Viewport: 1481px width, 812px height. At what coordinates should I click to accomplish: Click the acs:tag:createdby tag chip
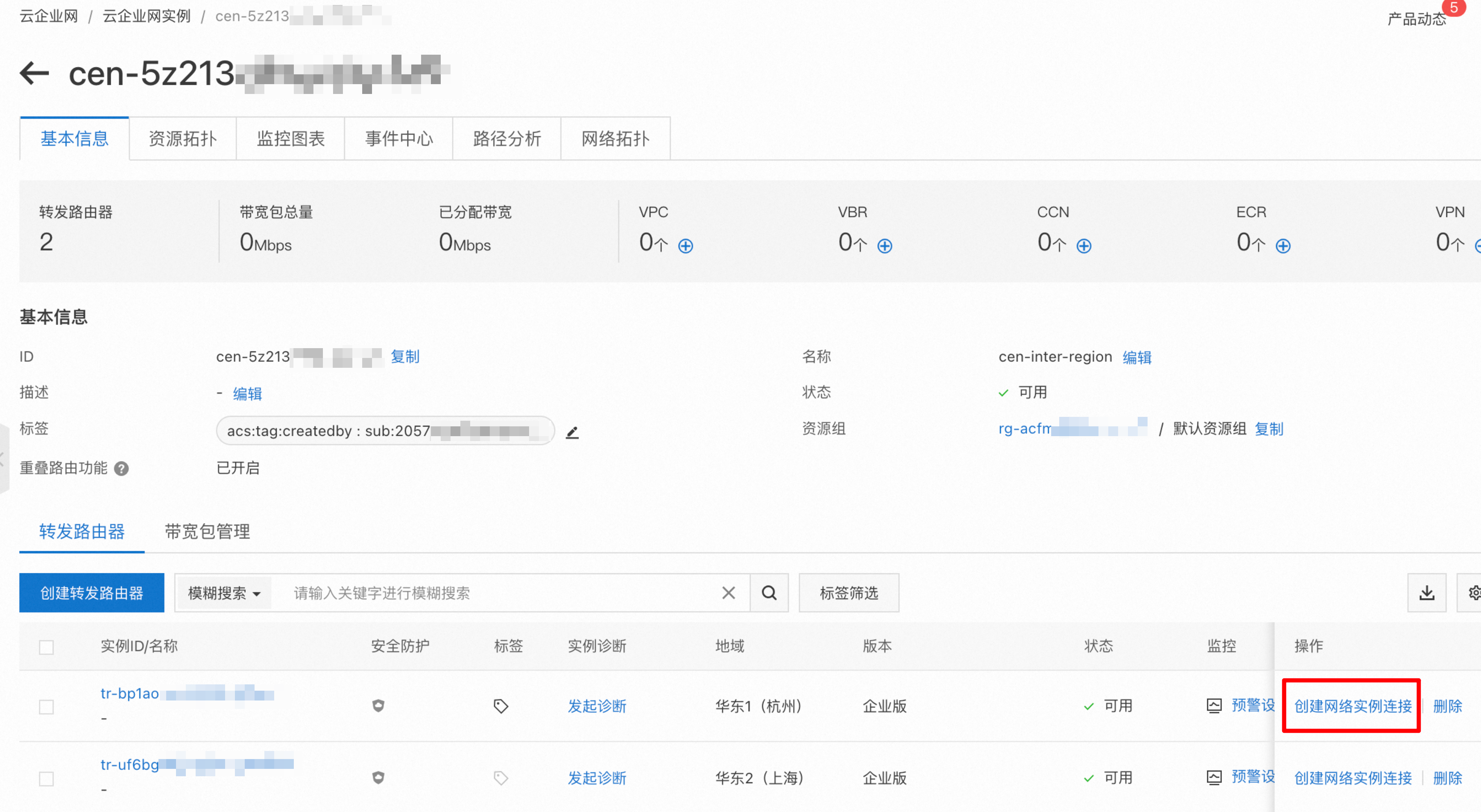pos(385,431)
